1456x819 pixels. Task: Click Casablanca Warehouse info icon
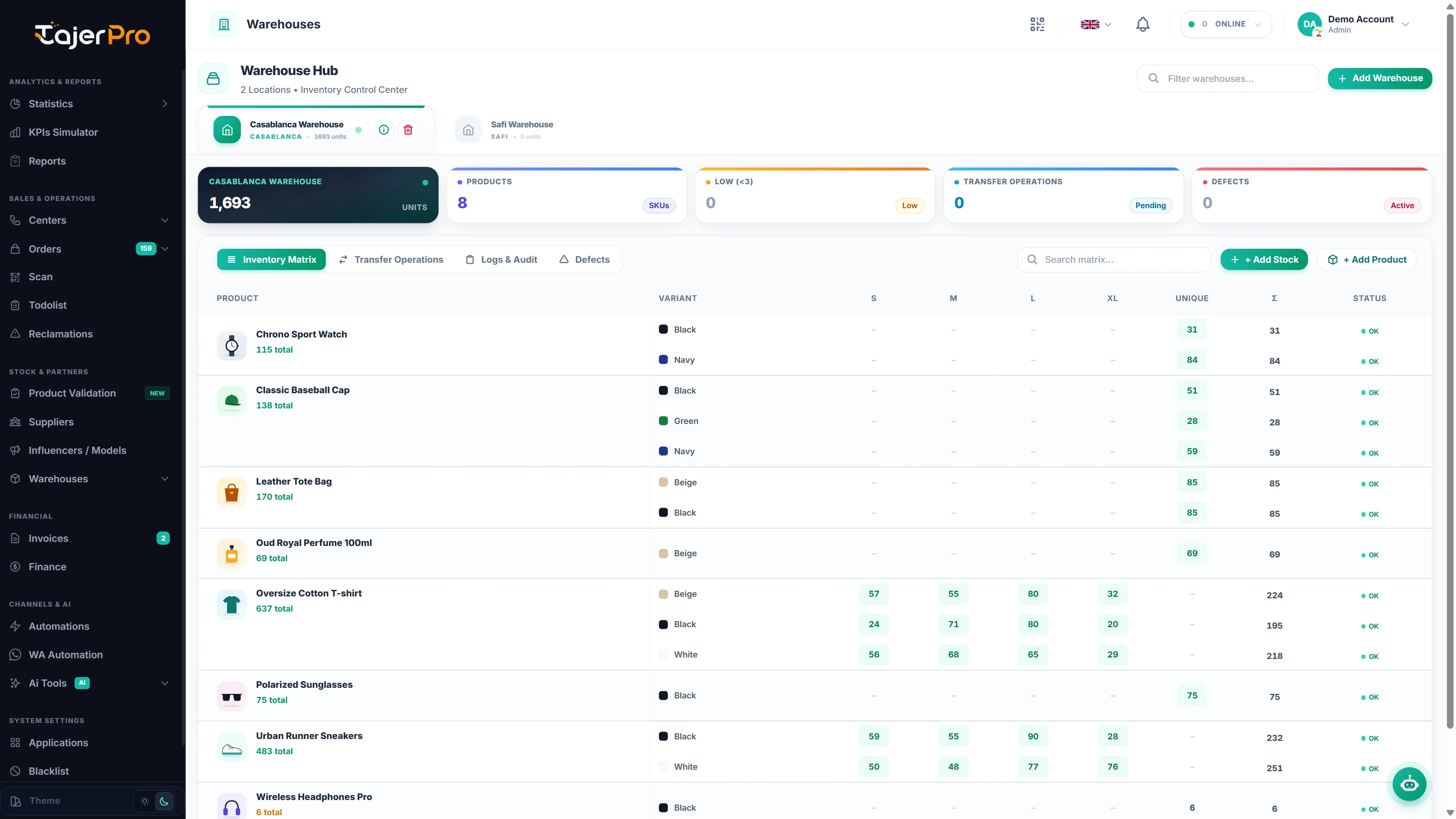(x=384, y=130)
